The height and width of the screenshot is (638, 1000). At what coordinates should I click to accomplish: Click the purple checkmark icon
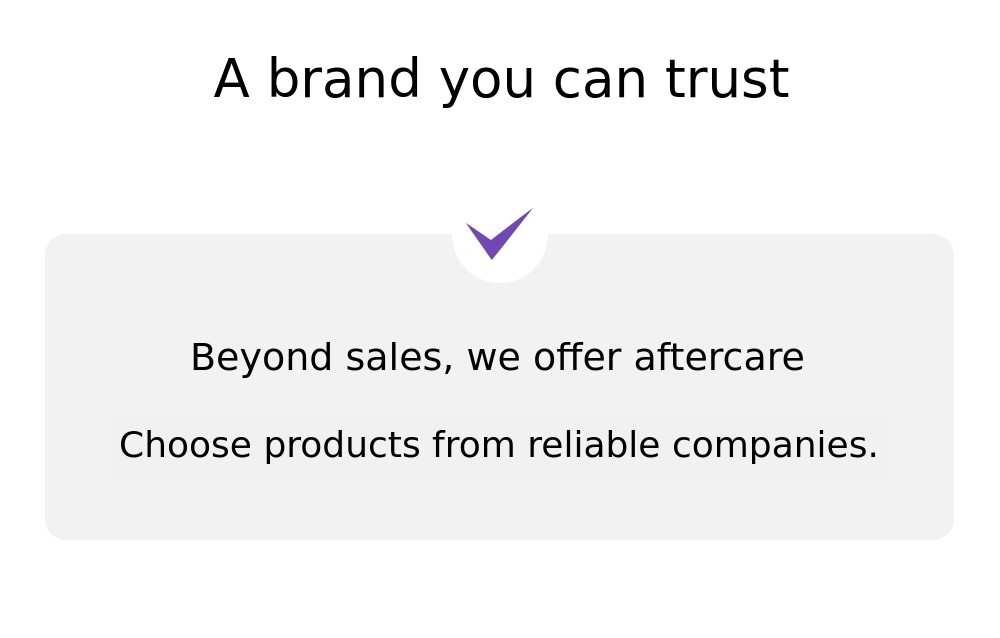pyautogui.click(x=499, y=234)
